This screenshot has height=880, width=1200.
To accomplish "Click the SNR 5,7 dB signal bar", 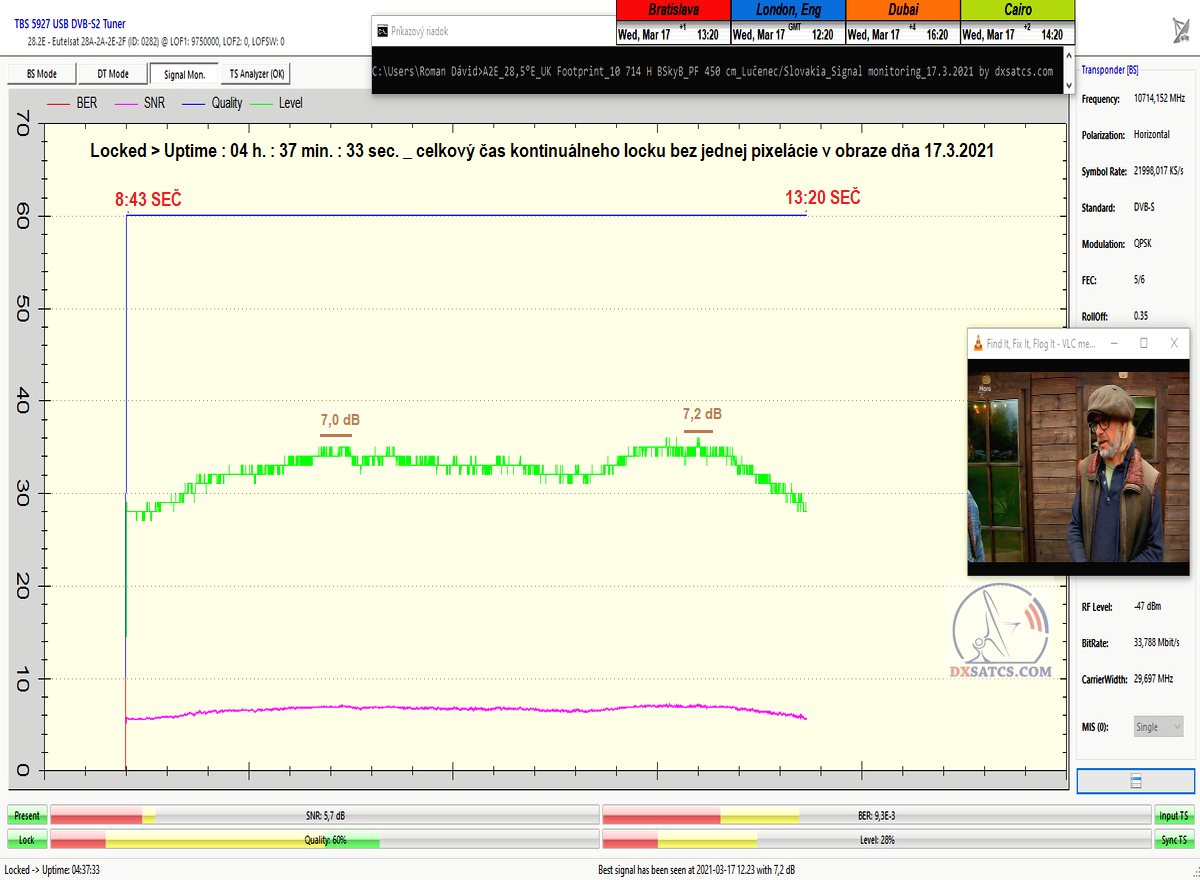I will point(324,816).
